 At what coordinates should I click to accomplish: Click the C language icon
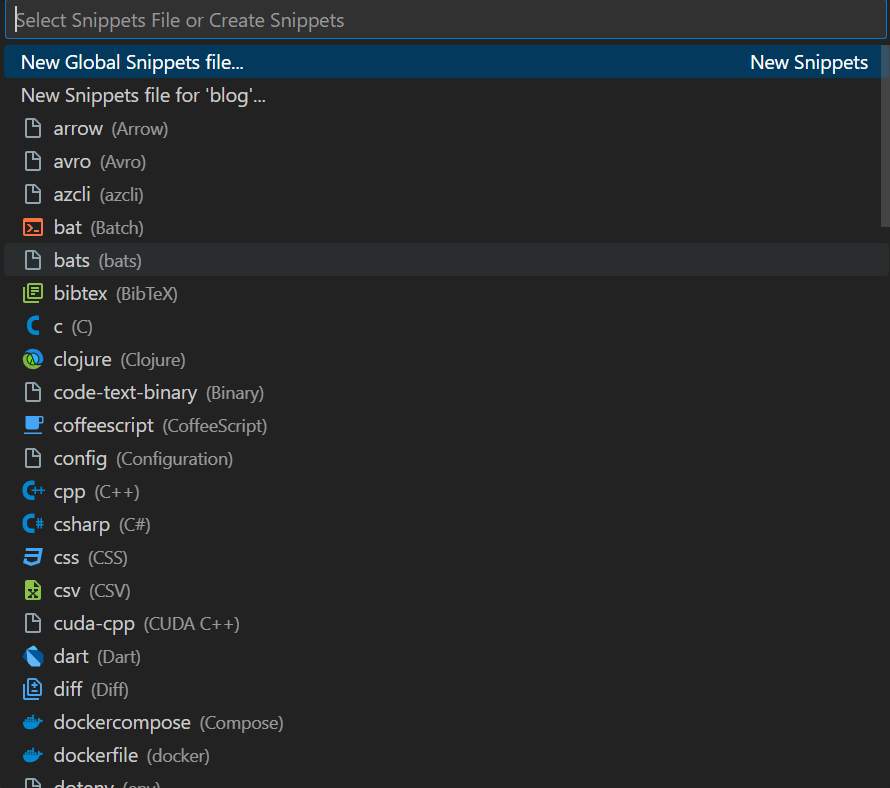tap(33, 326)
